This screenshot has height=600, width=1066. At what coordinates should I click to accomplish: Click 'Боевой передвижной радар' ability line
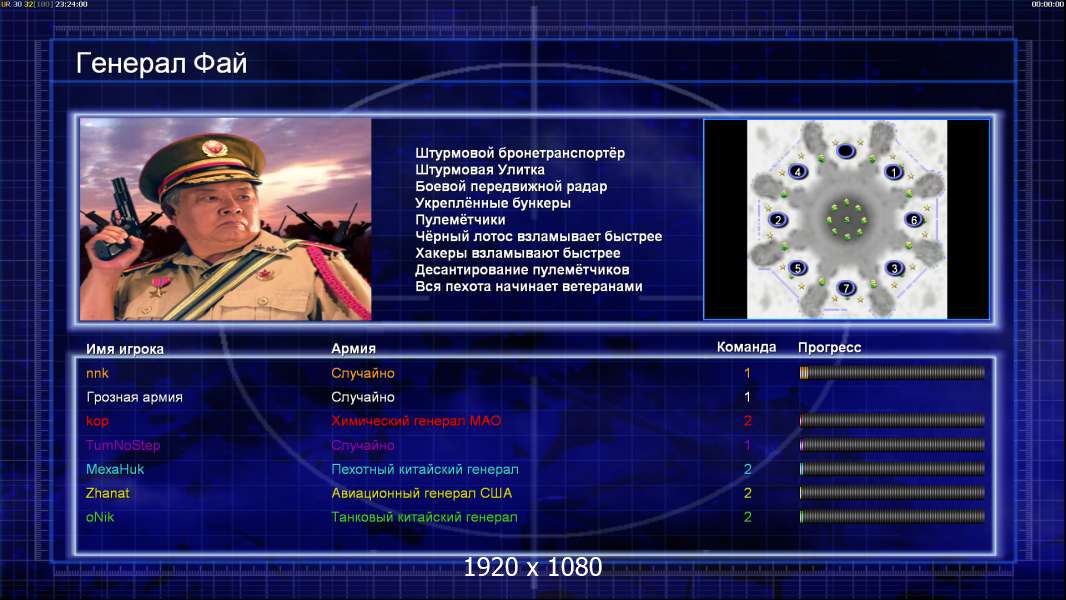[x=511, y=186]
